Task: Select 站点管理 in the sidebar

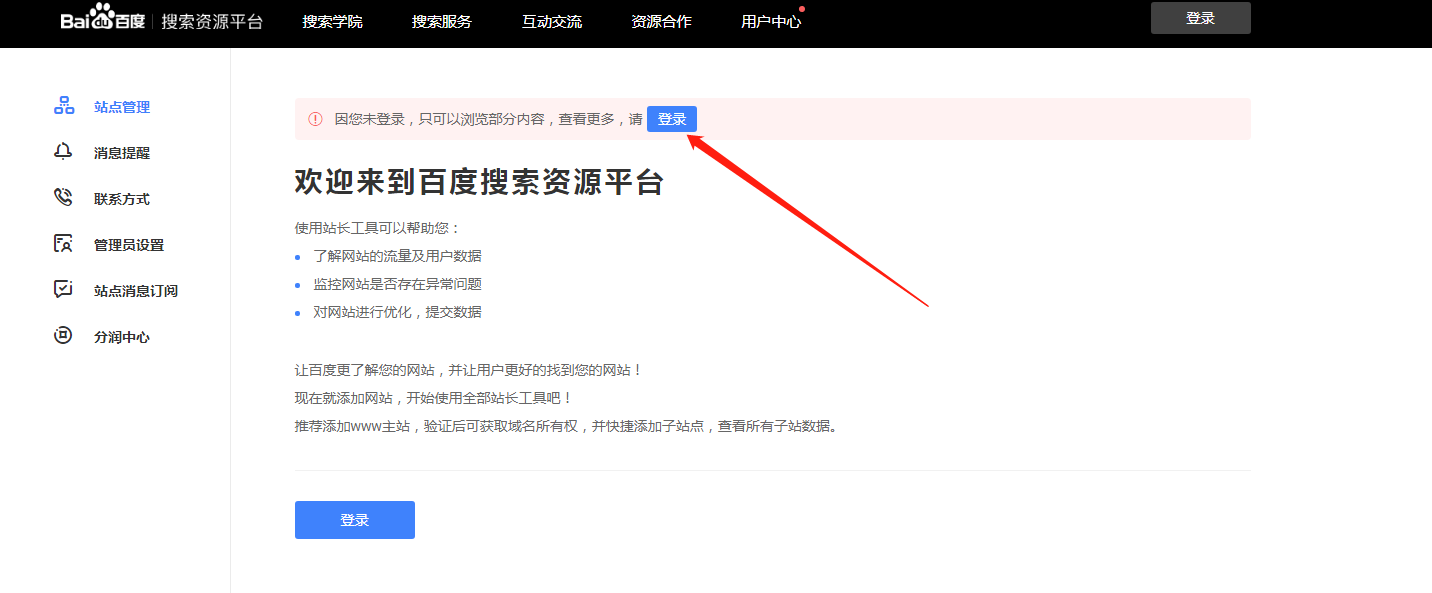Action: (x=122, y=107)
